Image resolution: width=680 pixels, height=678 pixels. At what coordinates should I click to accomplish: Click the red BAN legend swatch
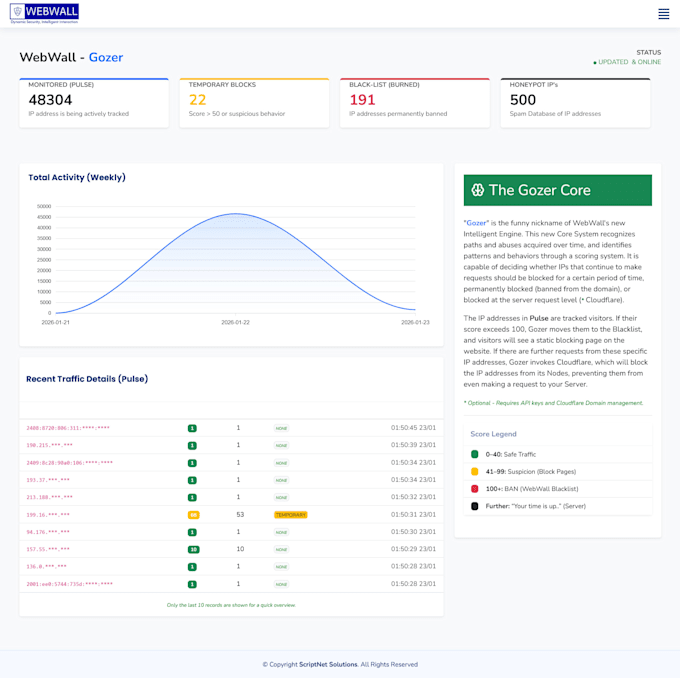click(x=474, y=489)
